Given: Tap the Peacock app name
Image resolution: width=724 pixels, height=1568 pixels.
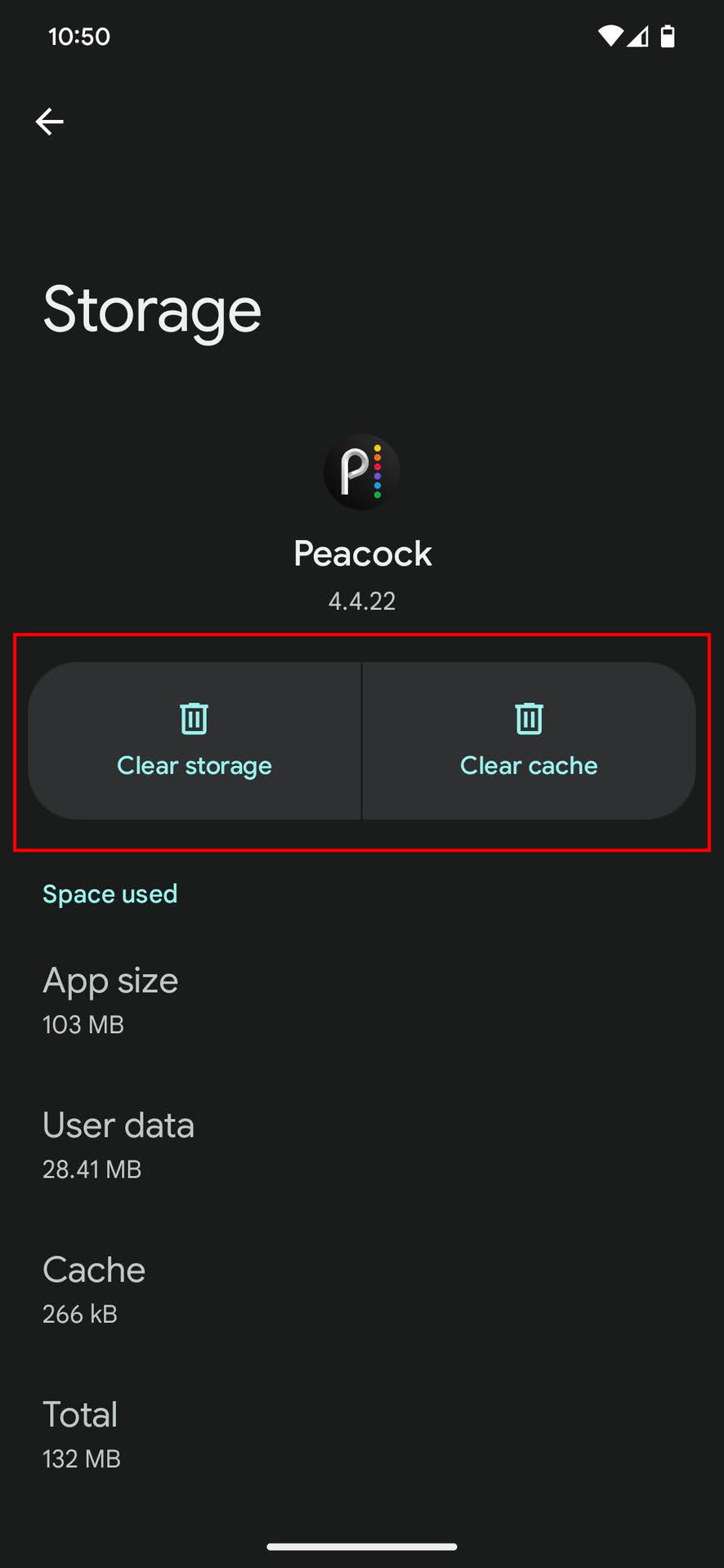Looking at the screenshot, I should (x=362, y=554).
